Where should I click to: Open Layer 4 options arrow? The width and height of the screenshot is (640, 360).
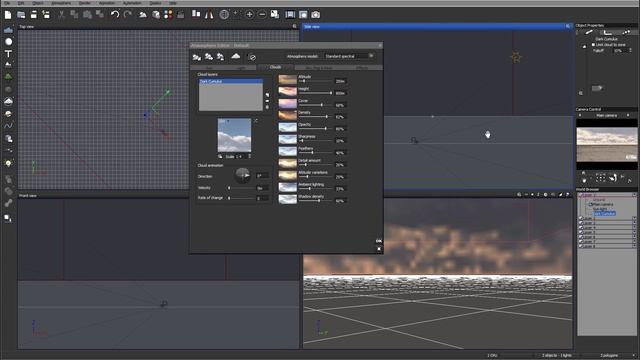coord(634,228)
